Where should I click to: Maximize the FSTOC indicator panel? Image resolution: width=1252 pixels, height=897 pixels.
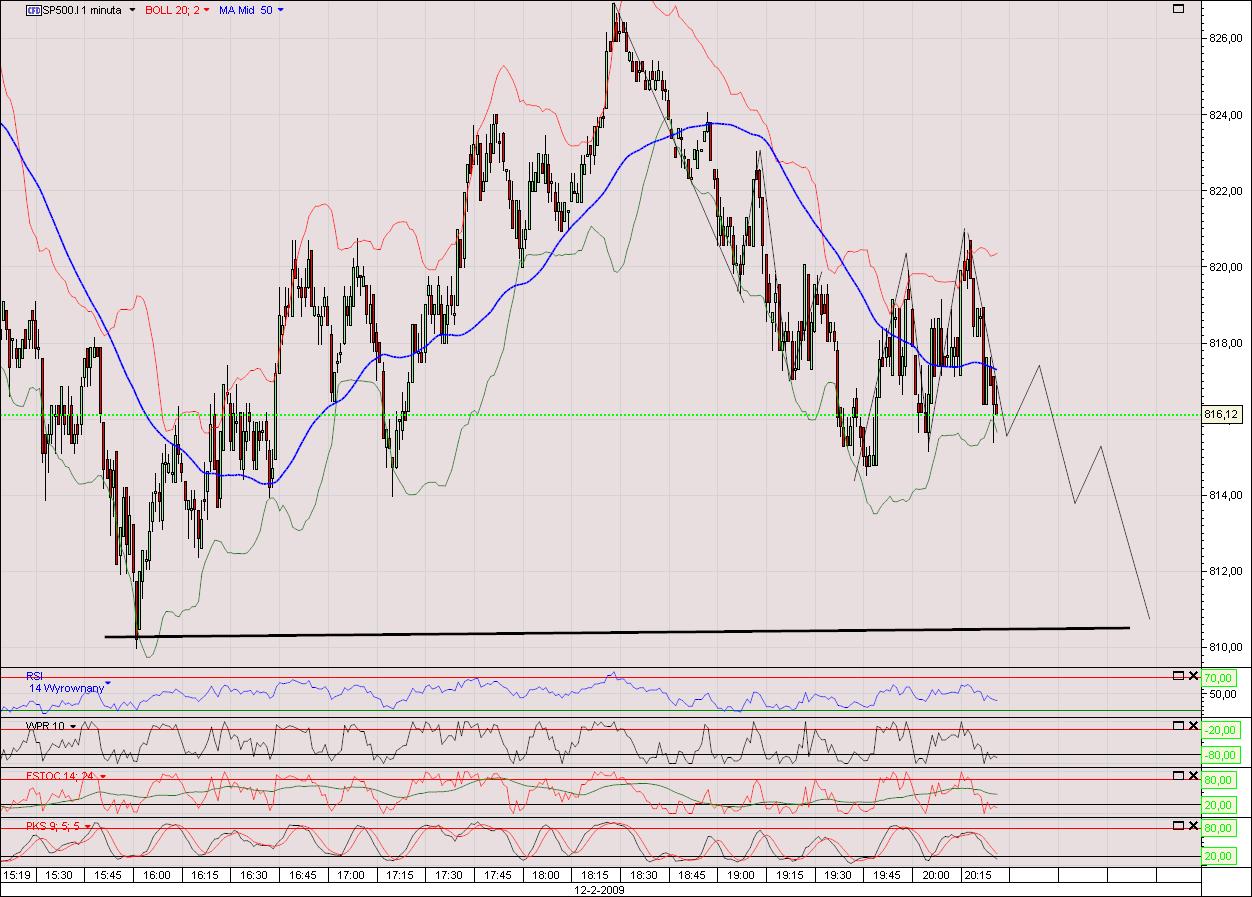(1177, 775)
